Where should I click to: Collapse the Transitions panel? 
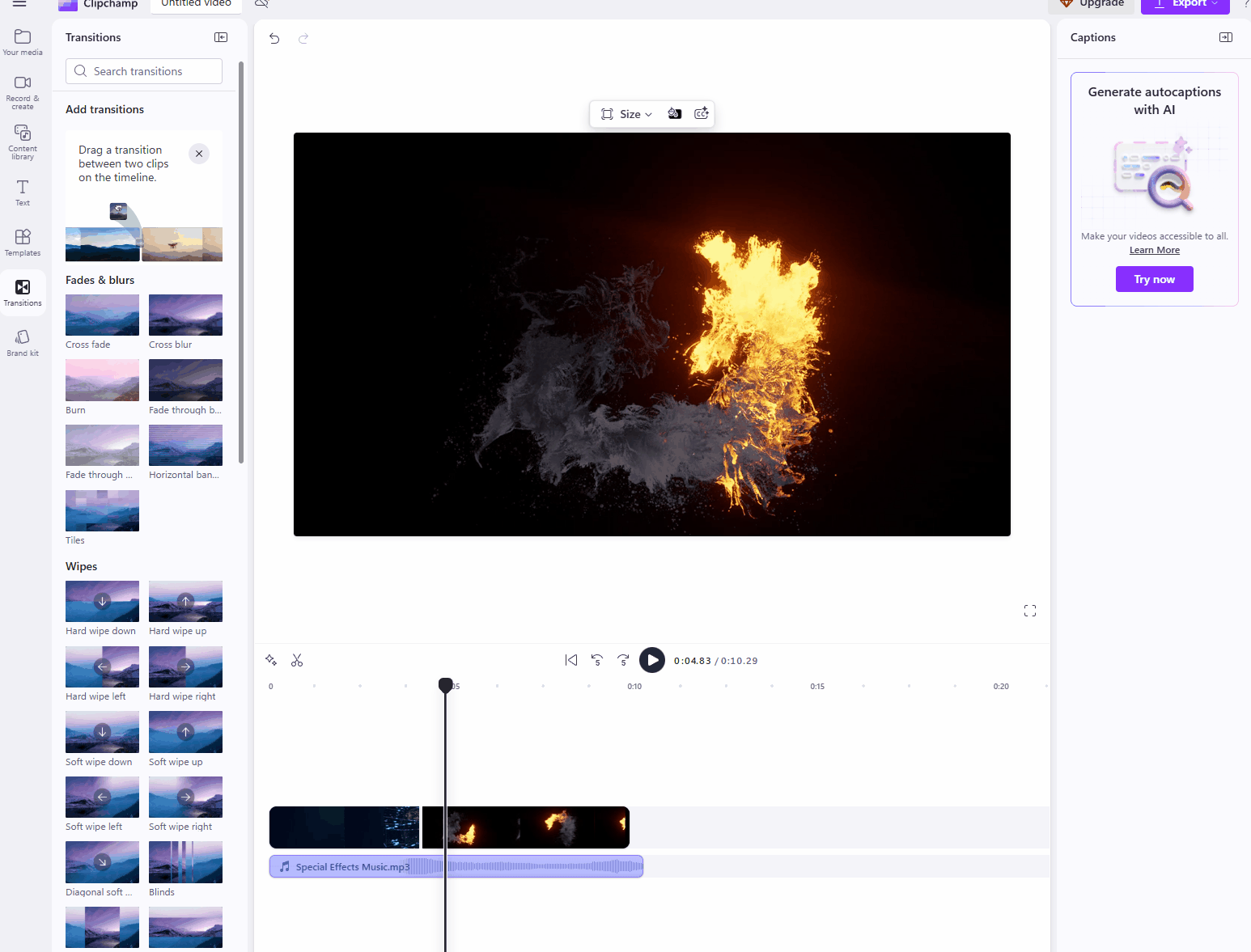(220, 37)
